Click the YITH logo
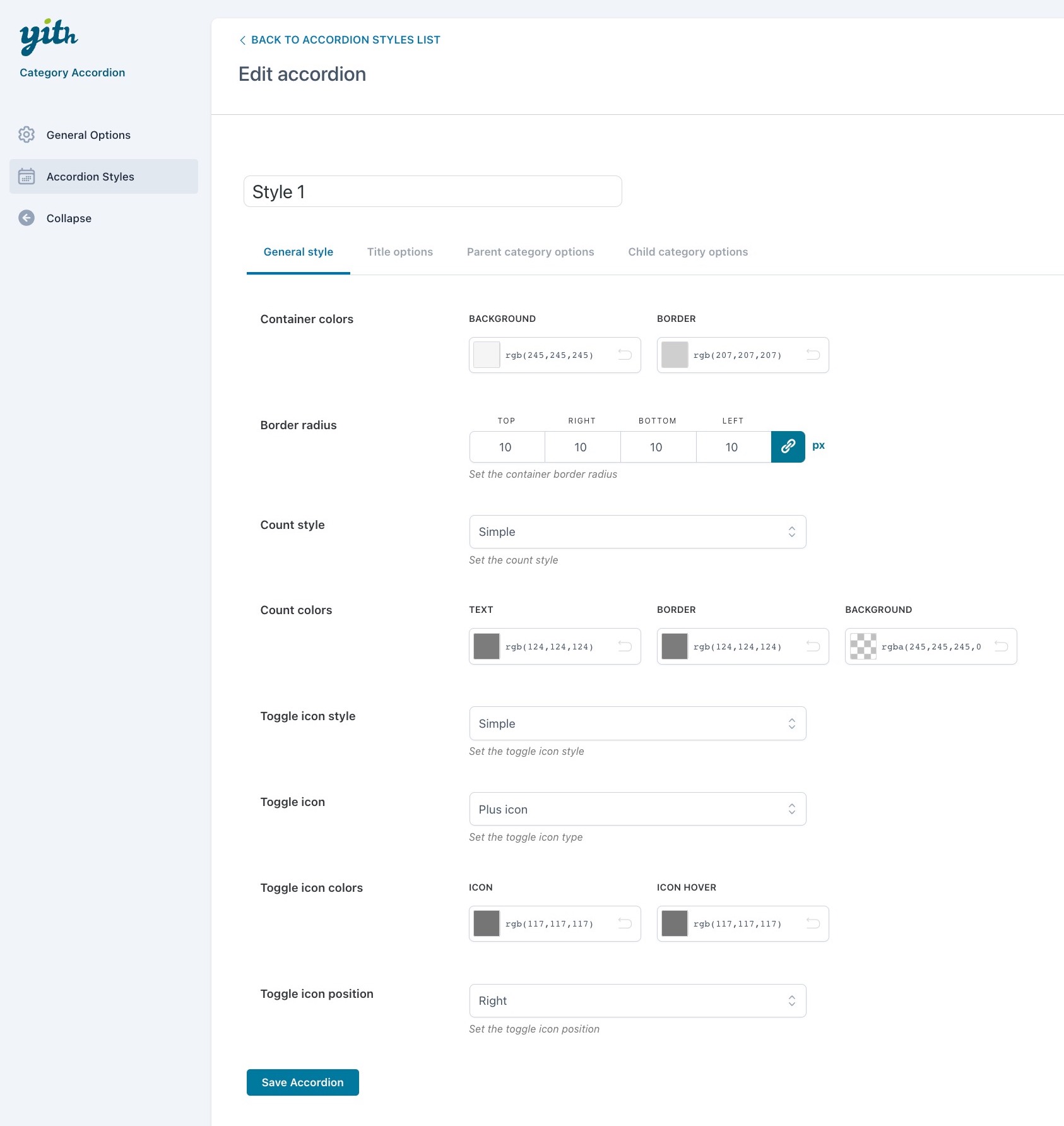 coord(49,37)
